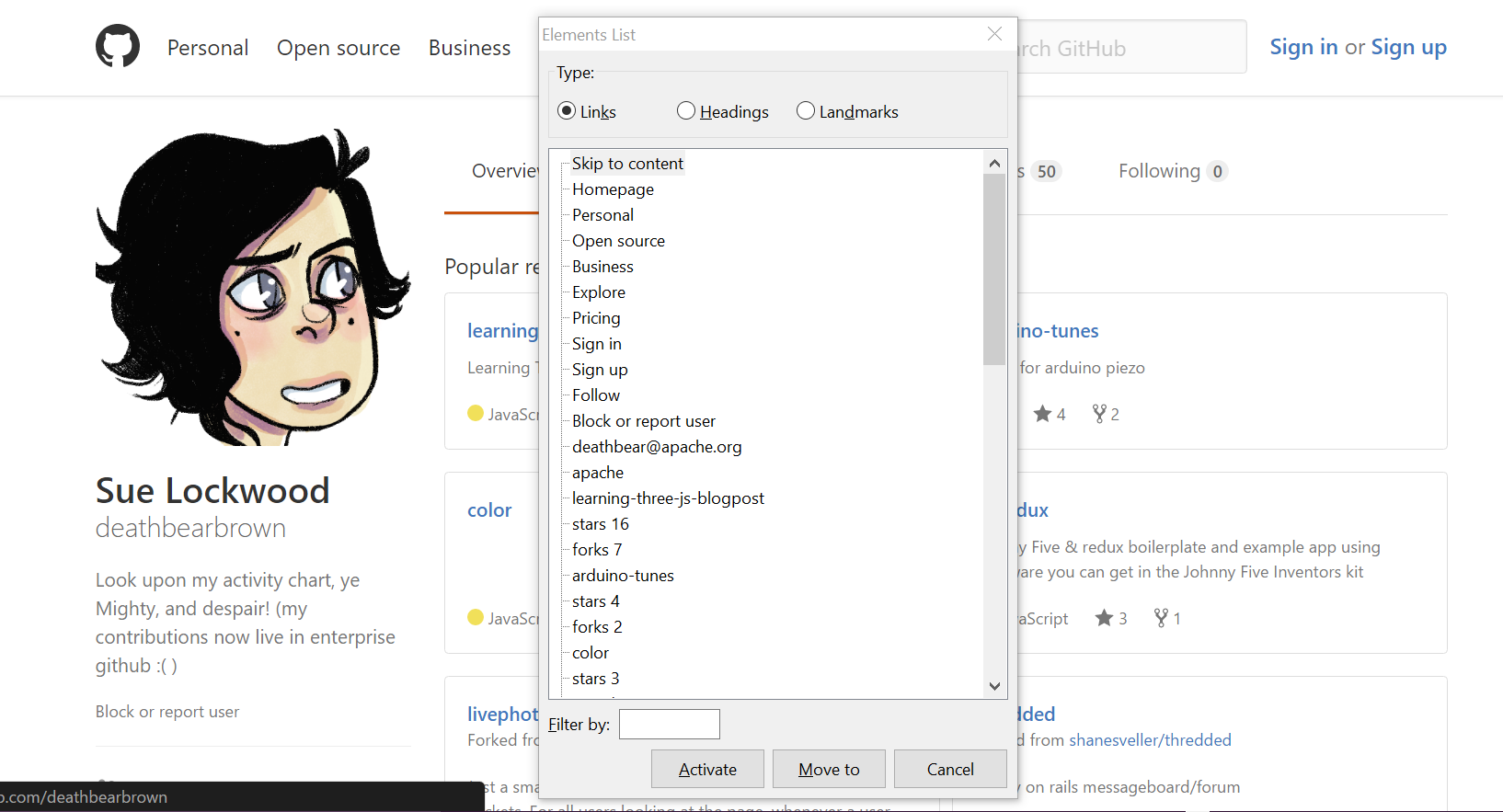
Task: Select 'Open source' in elements list
Action: click(x=618, y=241)
